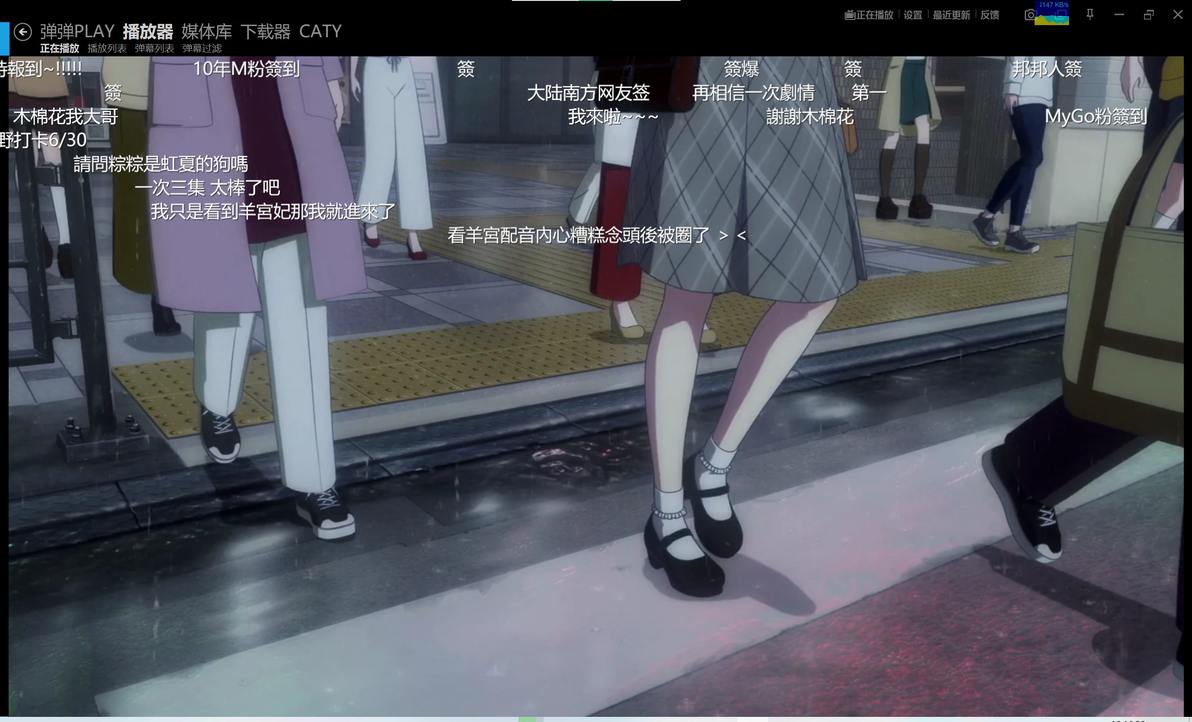Click the danmaku '大陆南方网友签'
Screen dimensions: 1192x722
[588, 93]
